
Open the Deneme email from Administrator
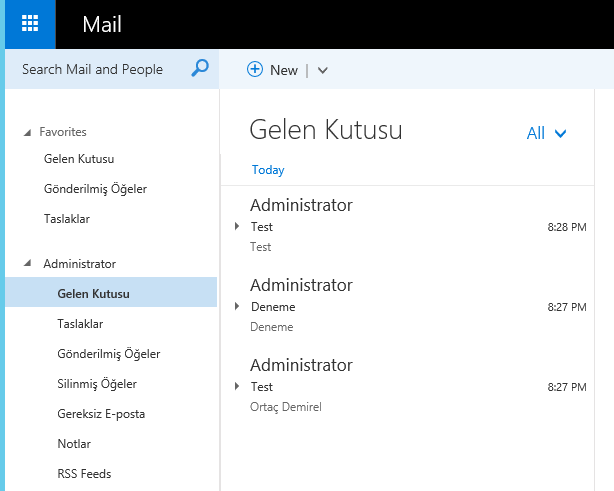pos(400,306)
